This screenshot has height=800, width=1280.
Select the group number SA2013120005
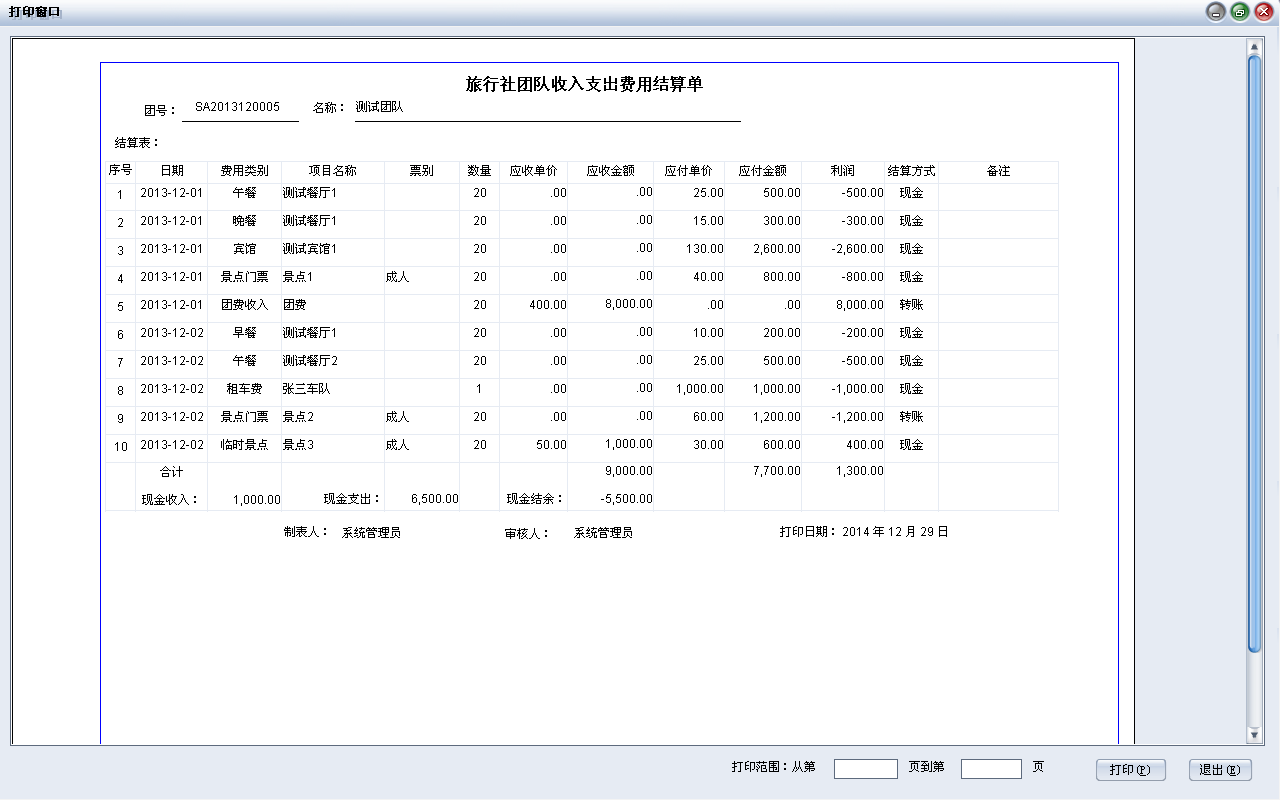[238, 107]
